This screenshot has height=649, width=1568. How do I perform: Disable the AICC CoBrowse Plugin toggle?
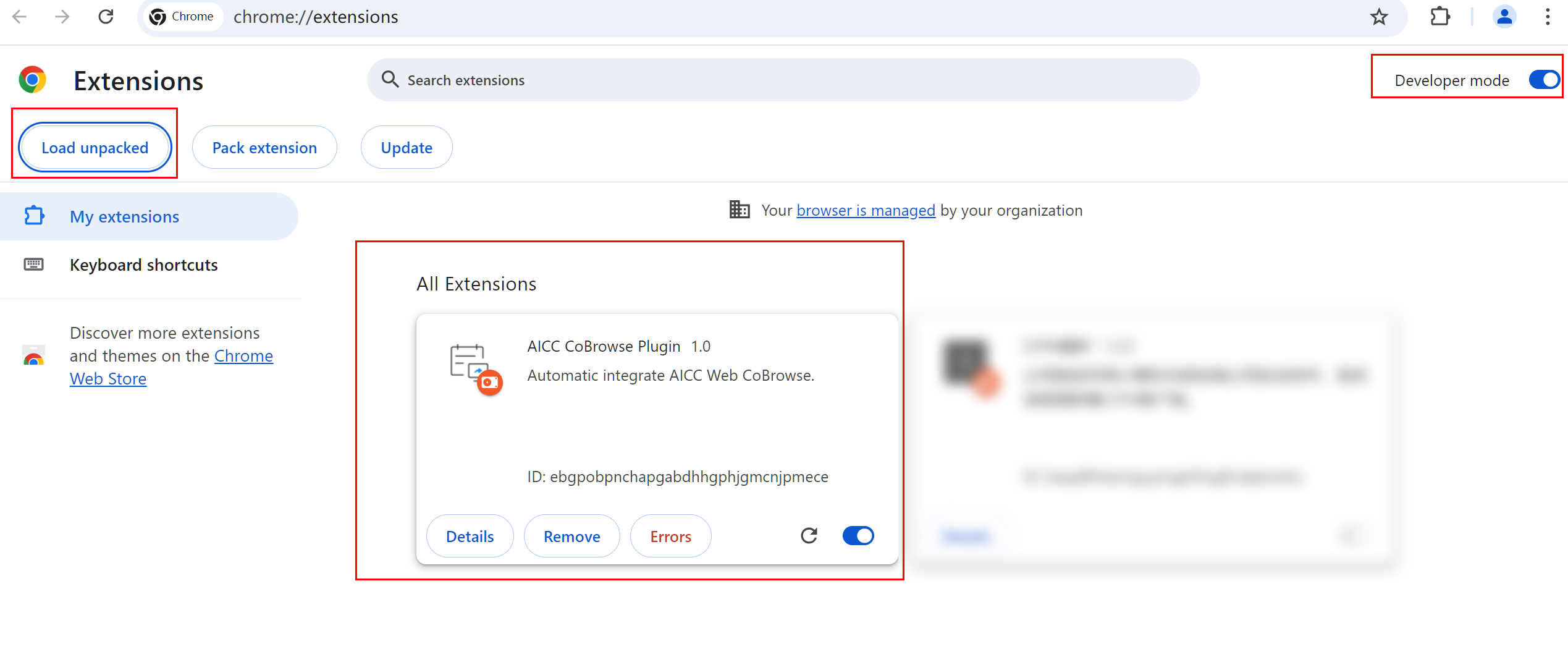[x=858, y=535]
